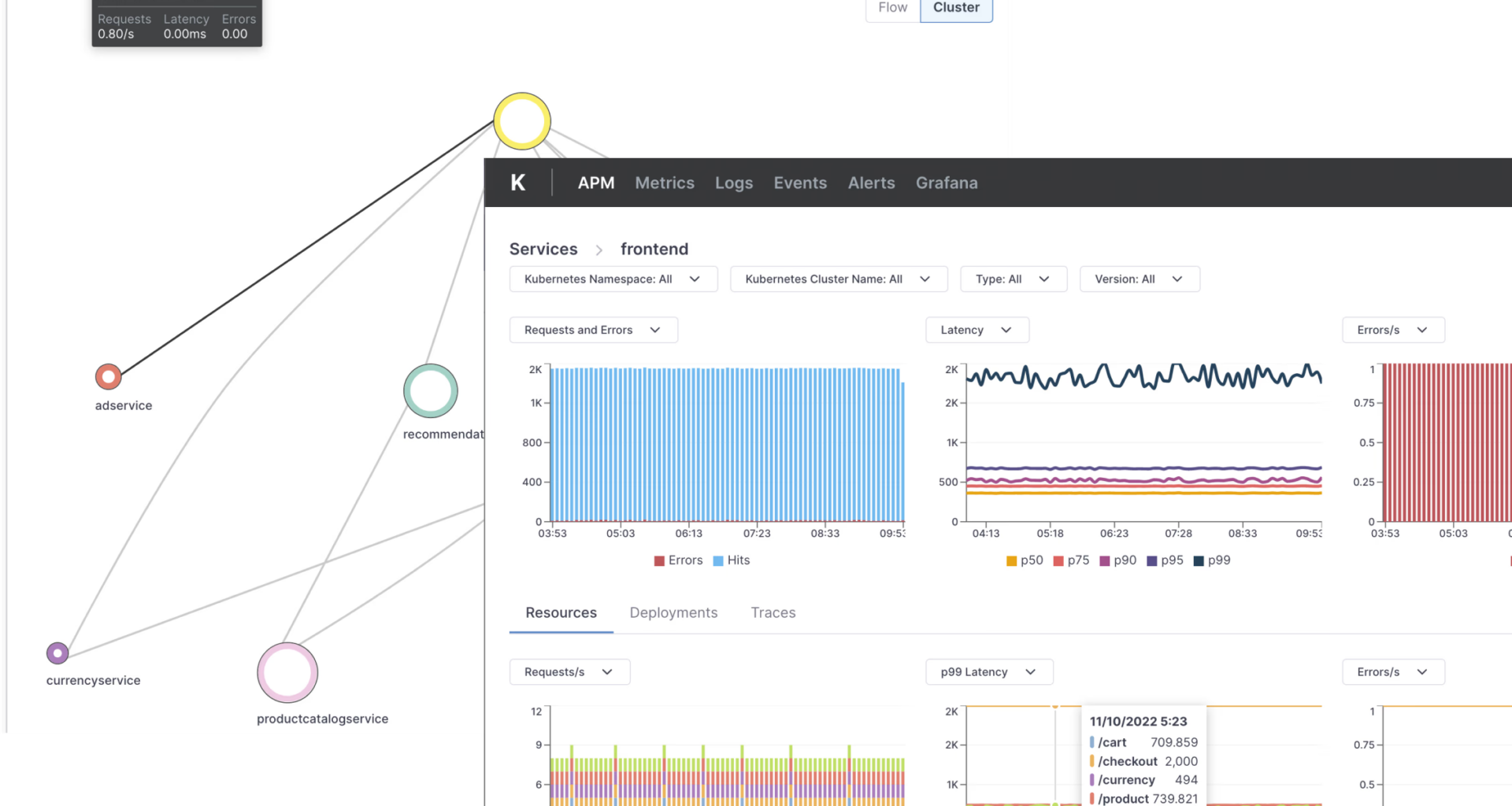Click the adservice node label
This screenshot has width=1512, height=806.
(124, 405)
